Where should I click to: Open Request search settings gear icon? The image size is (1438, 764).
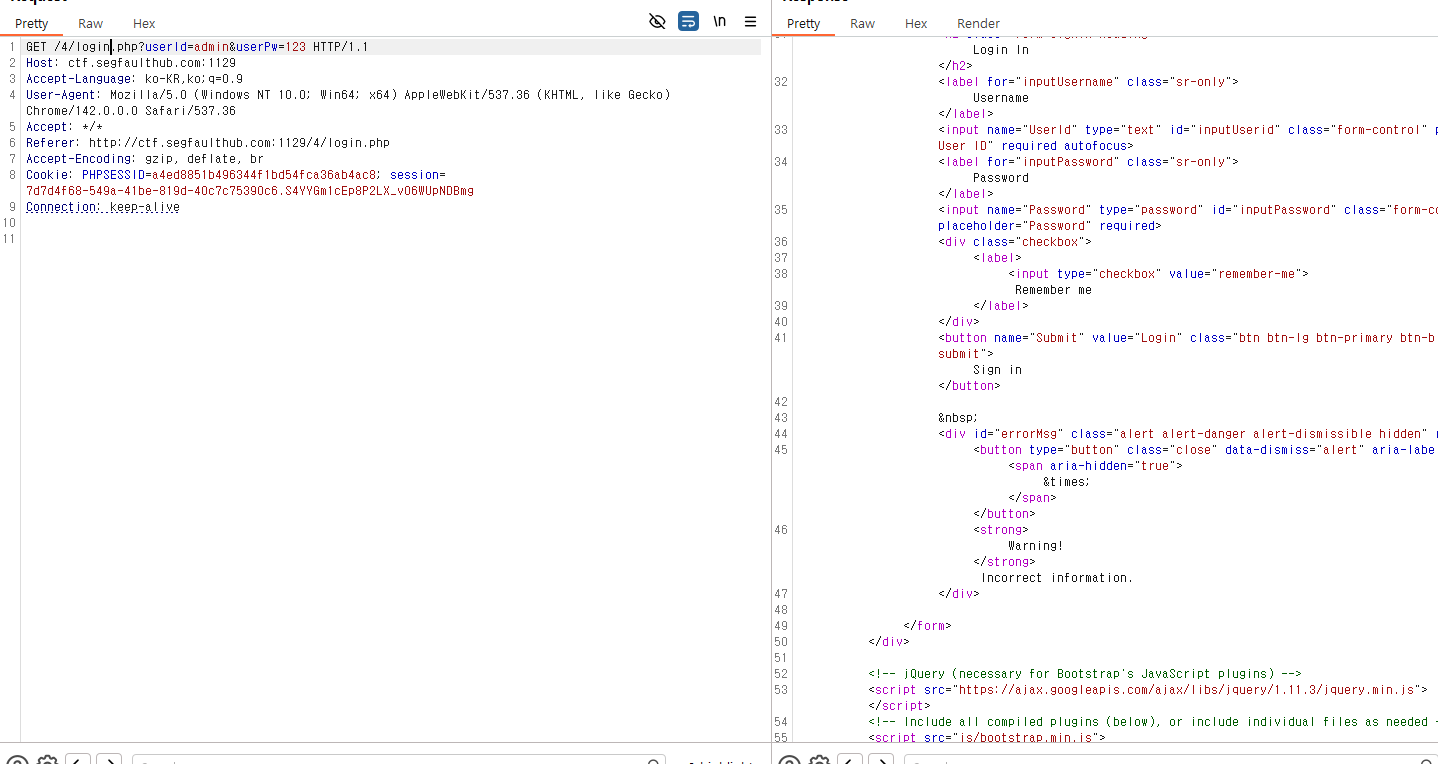[47, 761]
